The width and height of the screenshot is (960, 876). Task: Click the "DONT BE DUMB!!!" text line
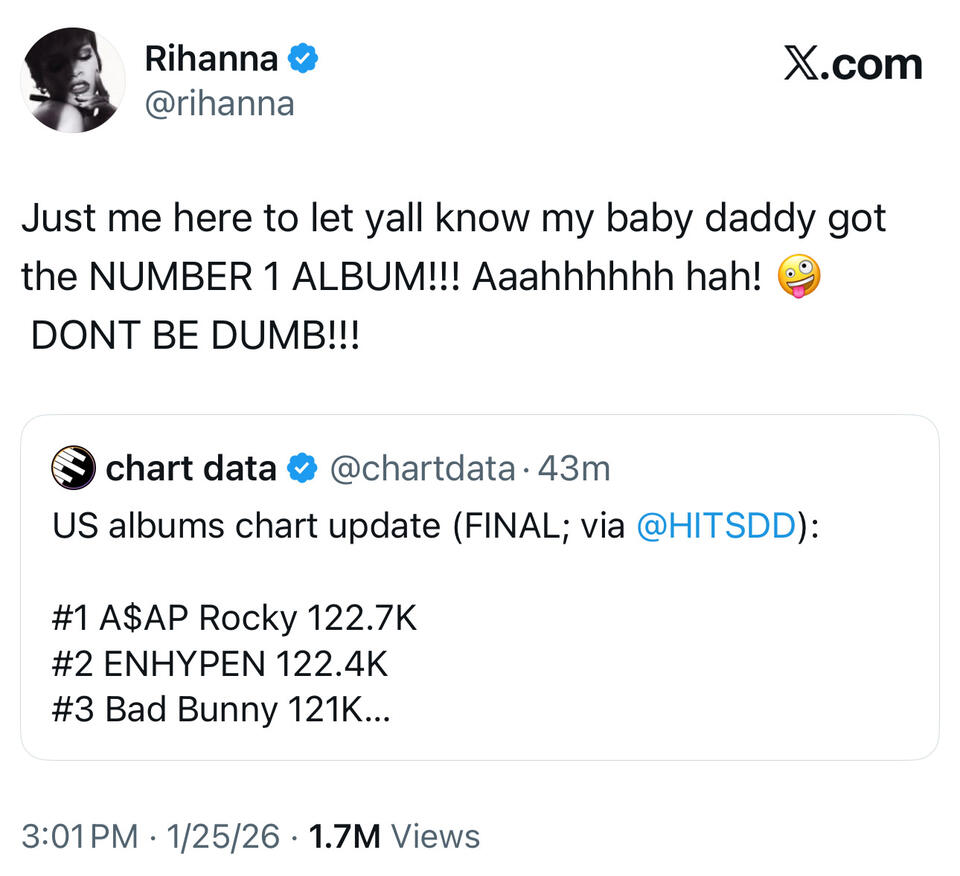tap(194, 336)
